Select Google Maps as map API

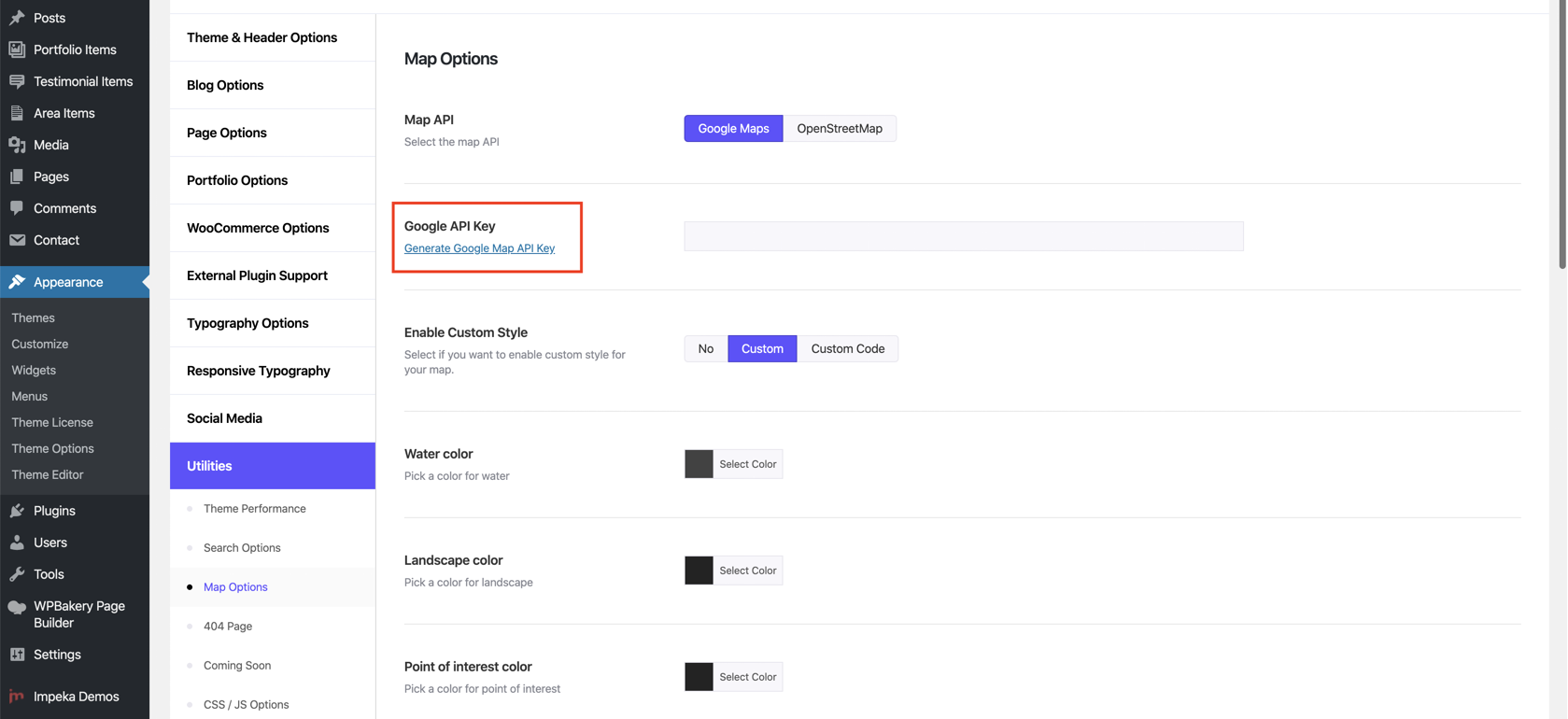[733, 128]
